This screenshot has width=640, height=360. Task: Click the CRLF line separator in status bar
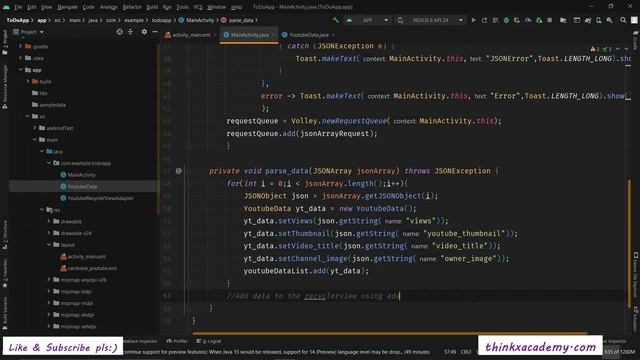[466, 351]
